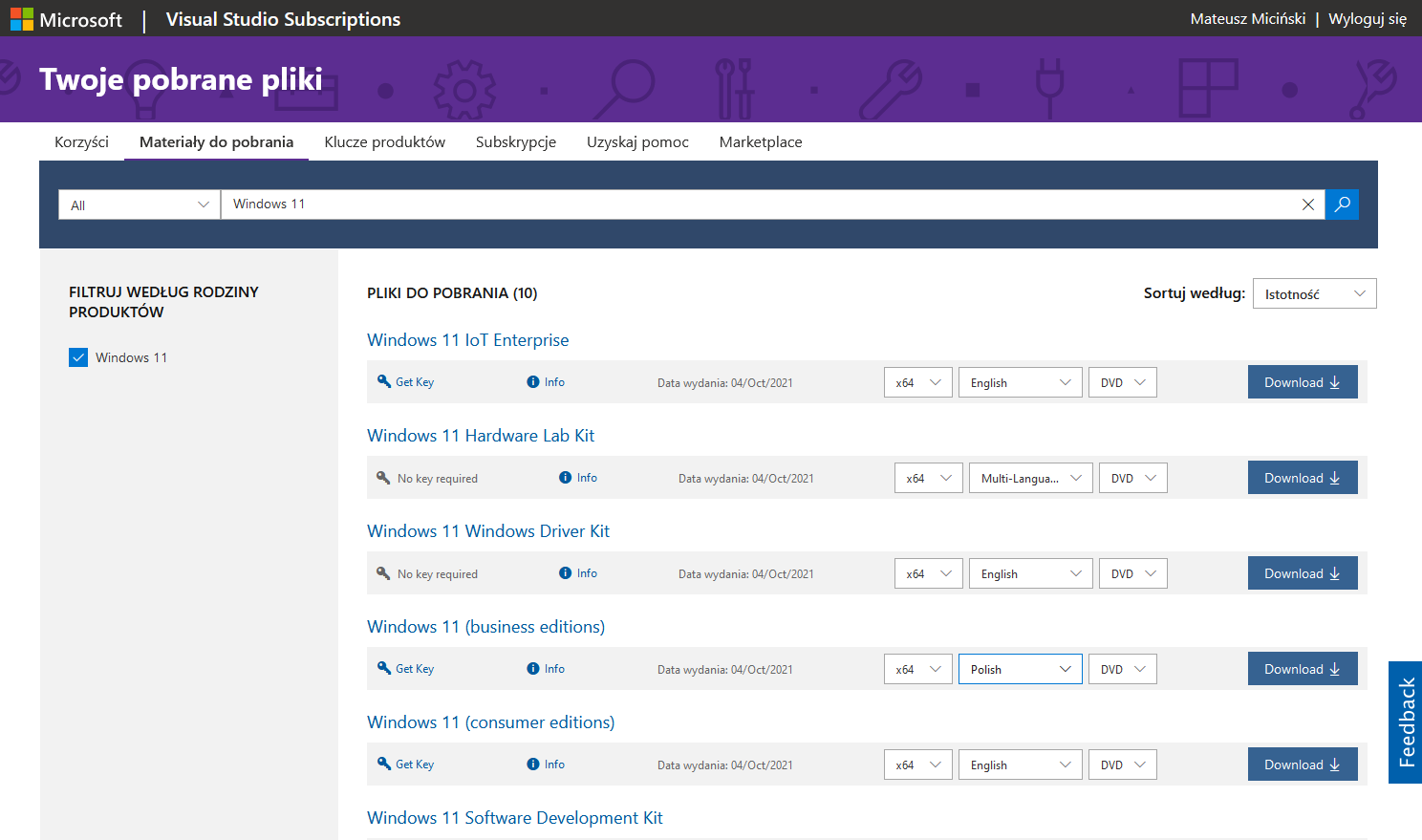Click info icon for Windows 11 IoT Enterprise

(533, 382)
